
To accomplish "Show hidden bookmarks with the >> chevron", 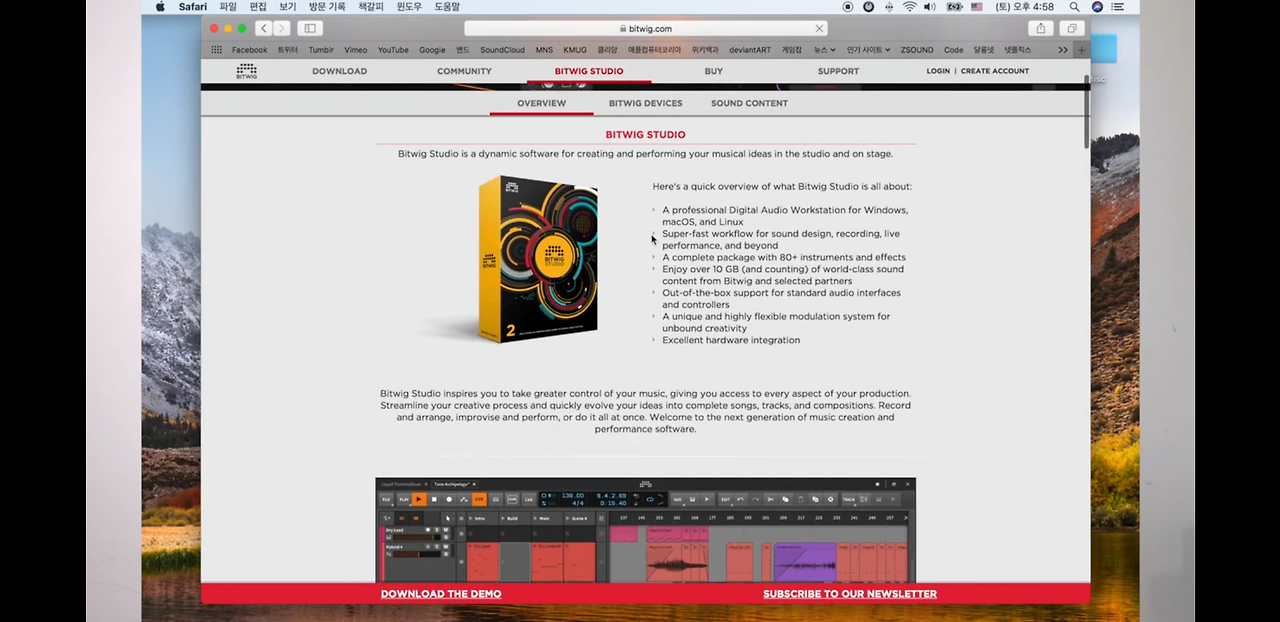I will click(1063, 49).
